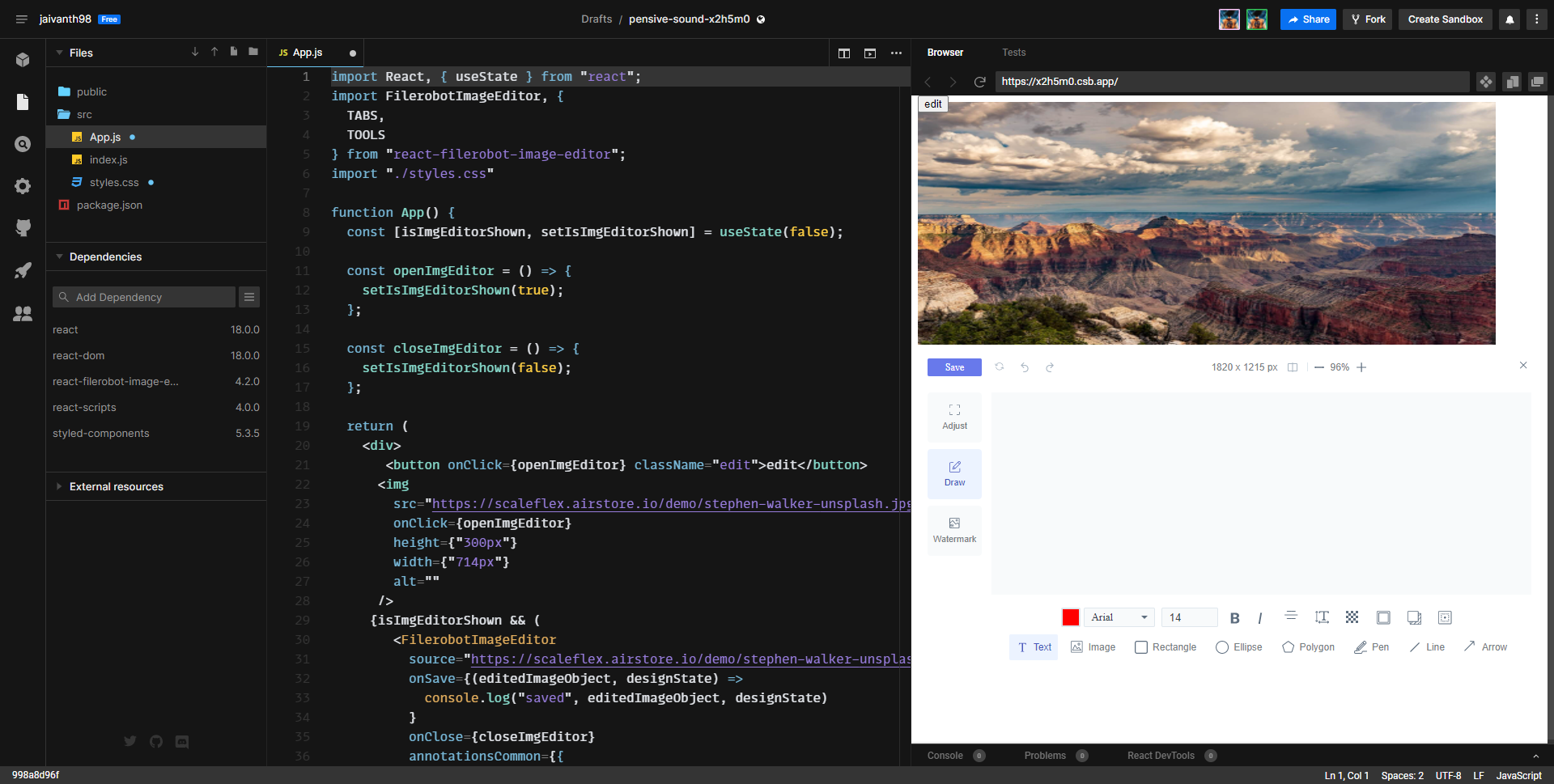Open the Watermark tab in the editor
The image size is (1554, 784).
tap(954, 531)
